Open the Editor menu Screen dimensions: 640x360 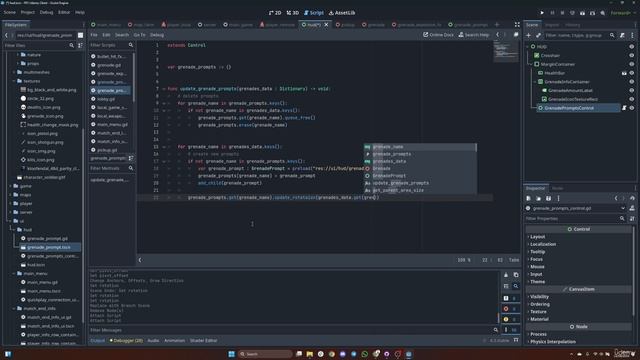(64, 12)
